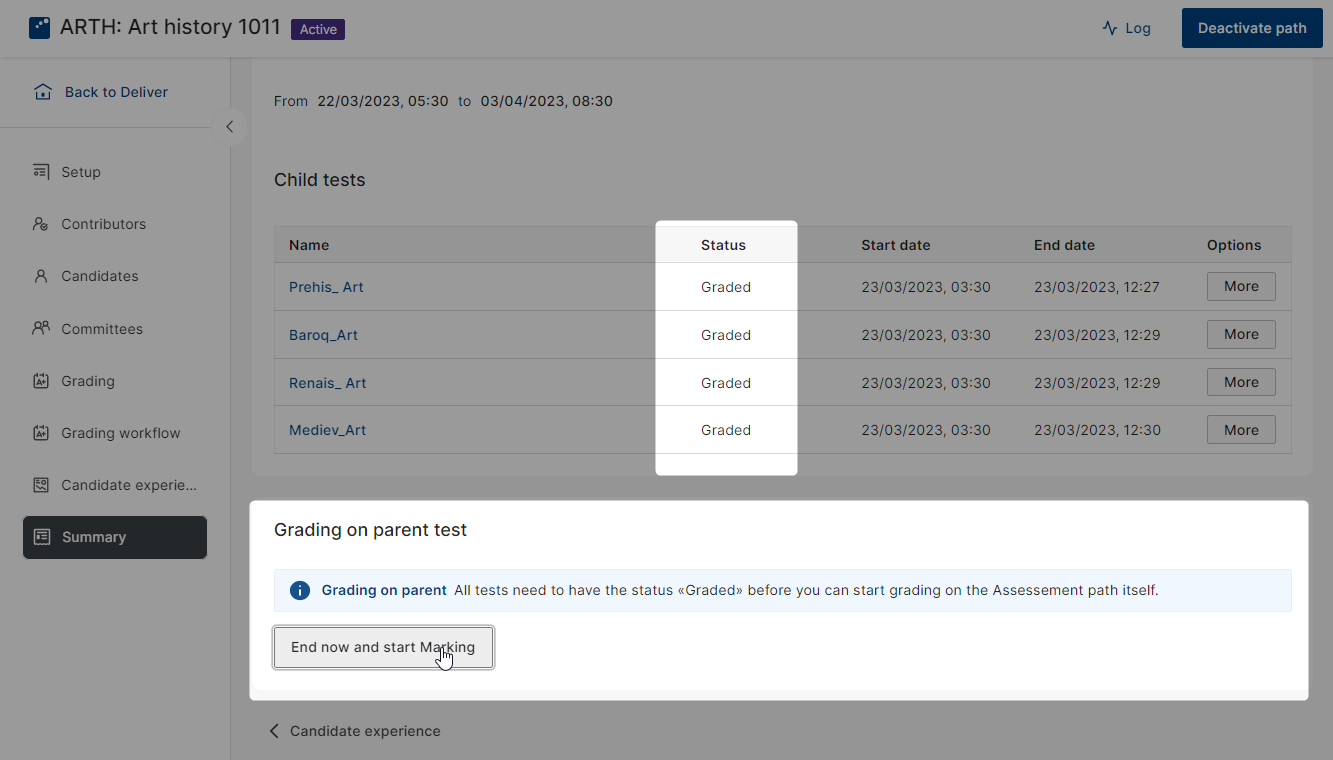Click the app logo icon beside ARTH title
This screenshot has width=1333, height=760.
39,27
